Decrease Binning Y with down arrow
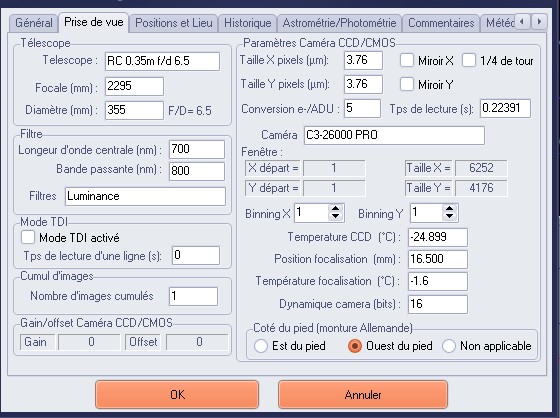This screenshot has height=418, width=560. pyautogui.click(x=450, y=217)
